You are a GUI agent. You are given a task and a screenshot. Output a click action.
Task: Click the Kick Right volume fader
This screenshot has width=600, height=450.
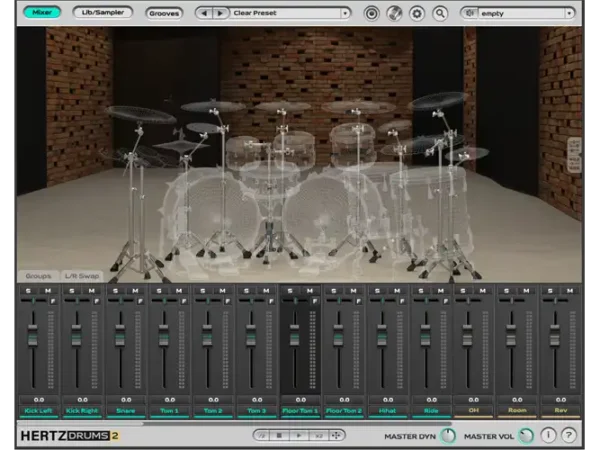(77, 335)
